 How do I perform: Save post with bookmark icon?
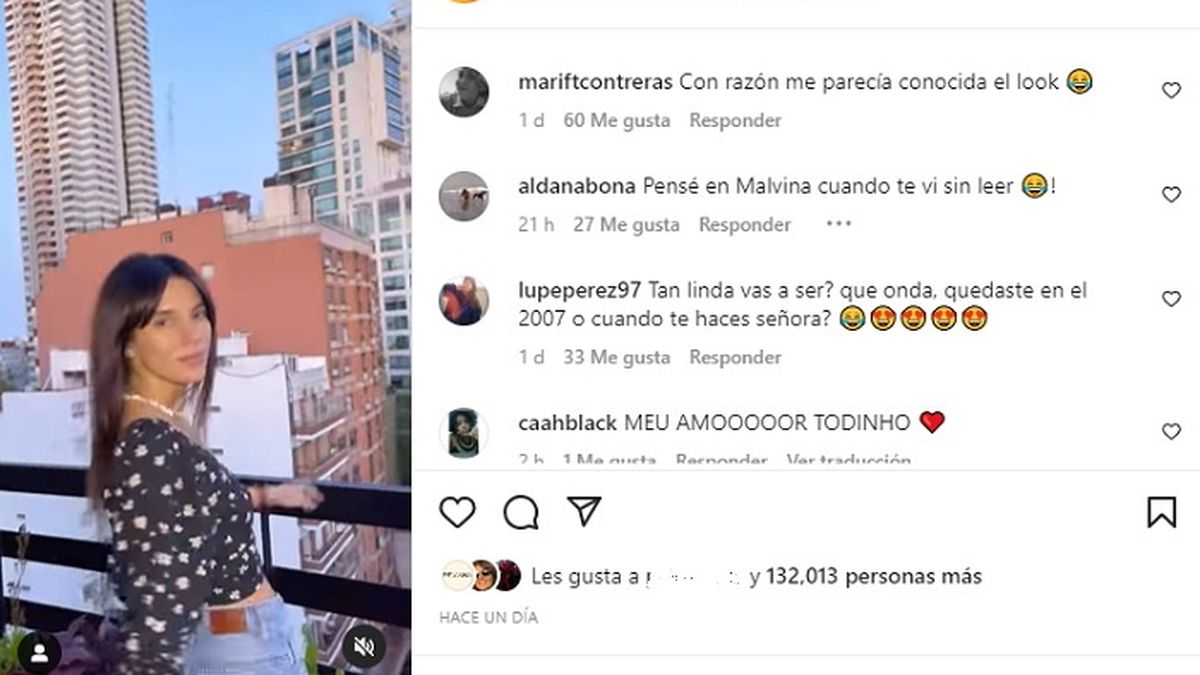[x=1161, y=512]
